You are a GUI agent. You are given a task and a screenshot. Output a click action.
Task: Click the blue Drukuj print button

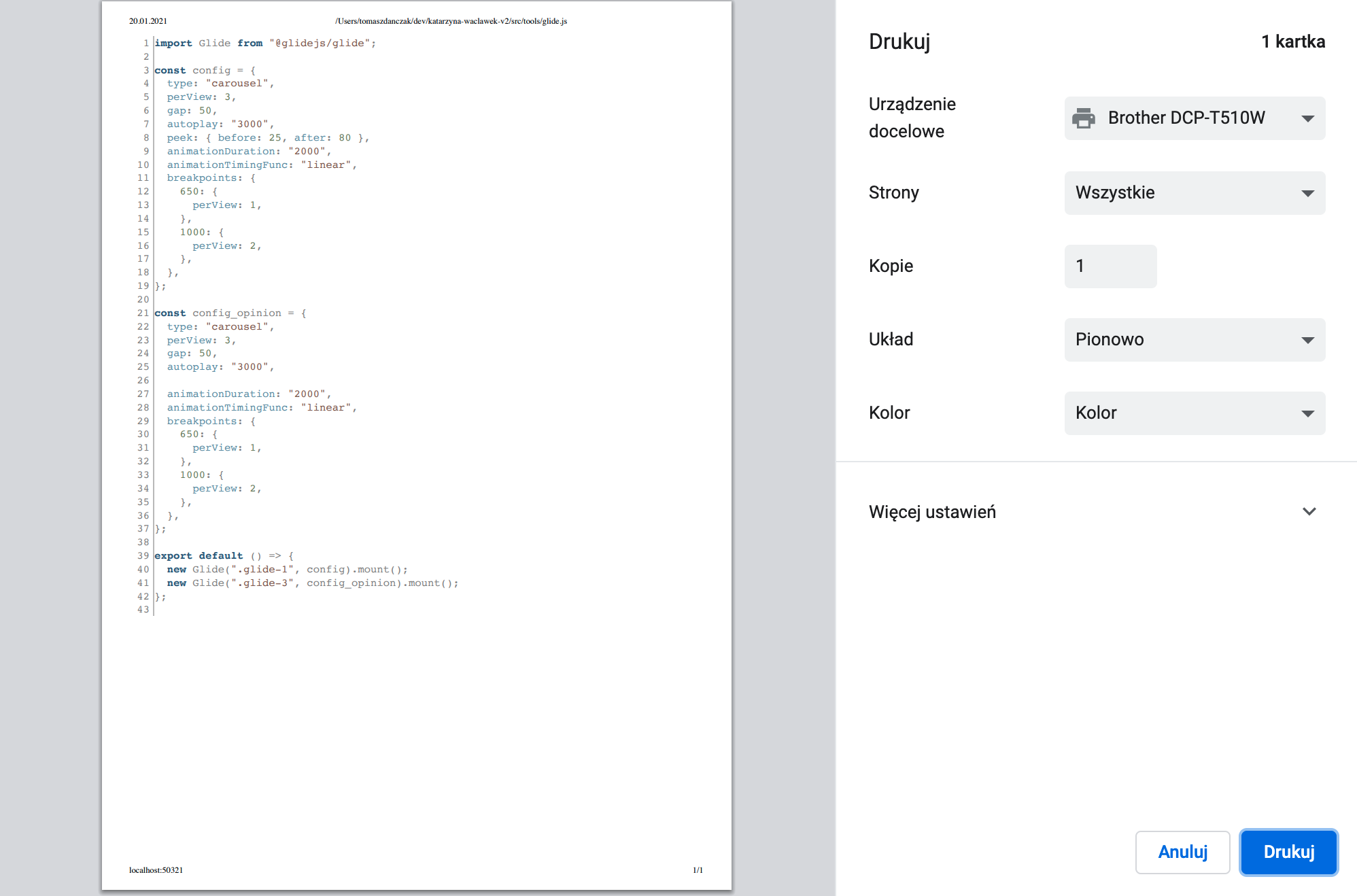1288,852
